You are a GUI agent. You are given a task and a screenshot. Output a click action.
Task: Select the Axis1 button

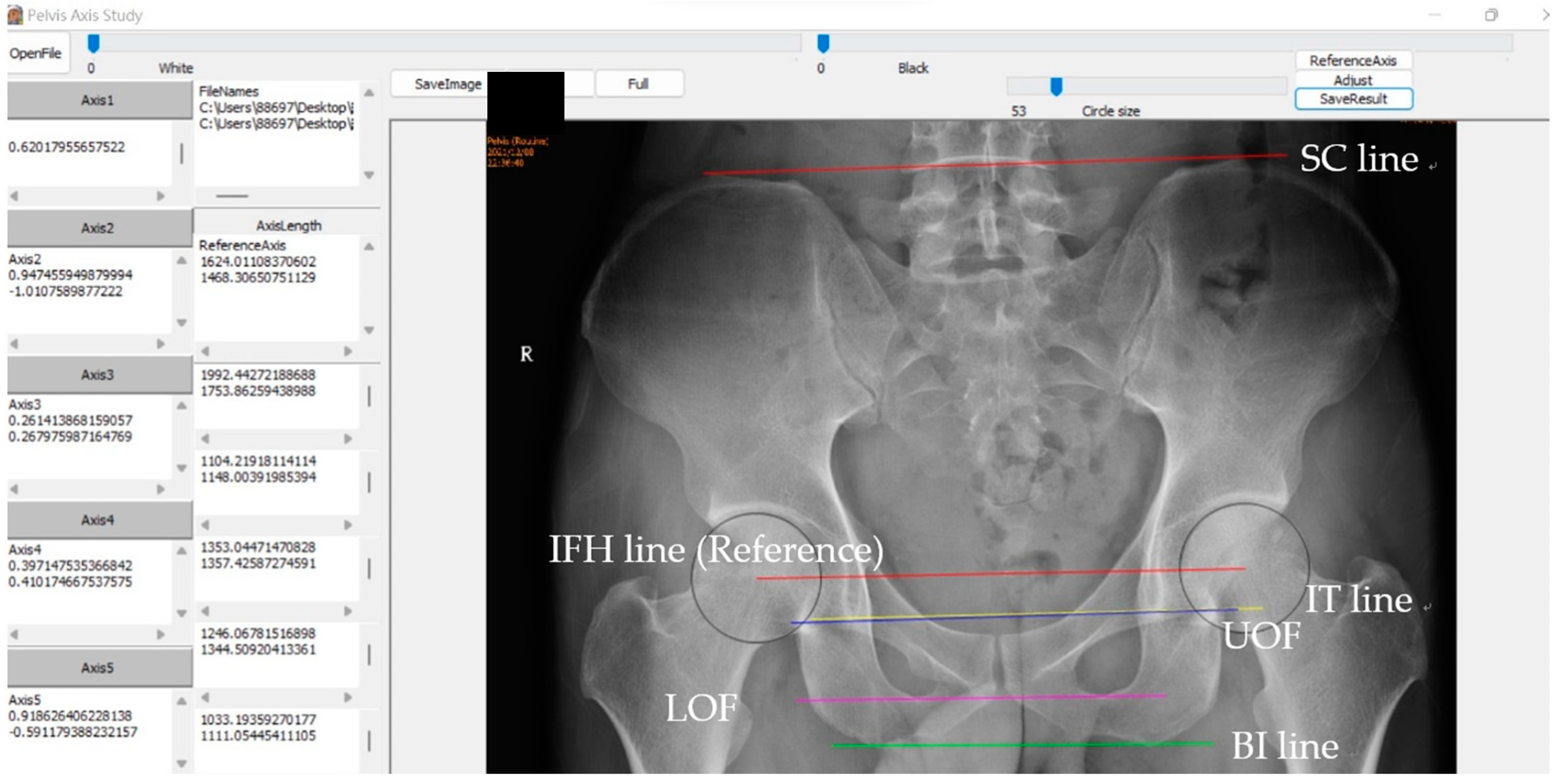tap(98, 101)
